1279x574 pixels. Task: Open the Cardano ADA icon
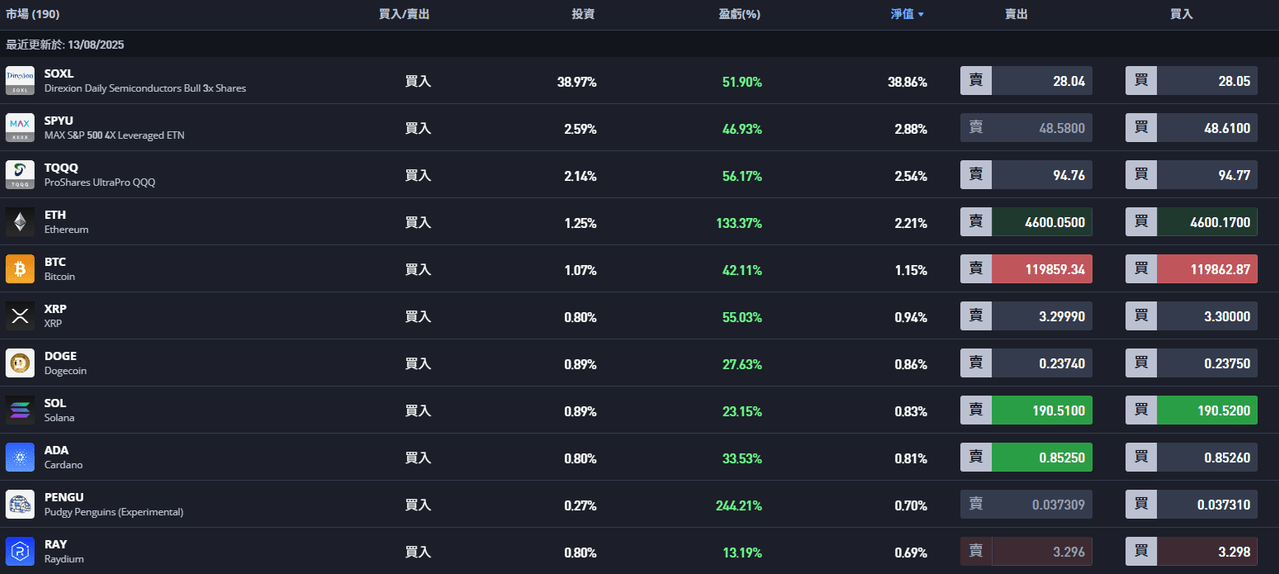(20, 457)
